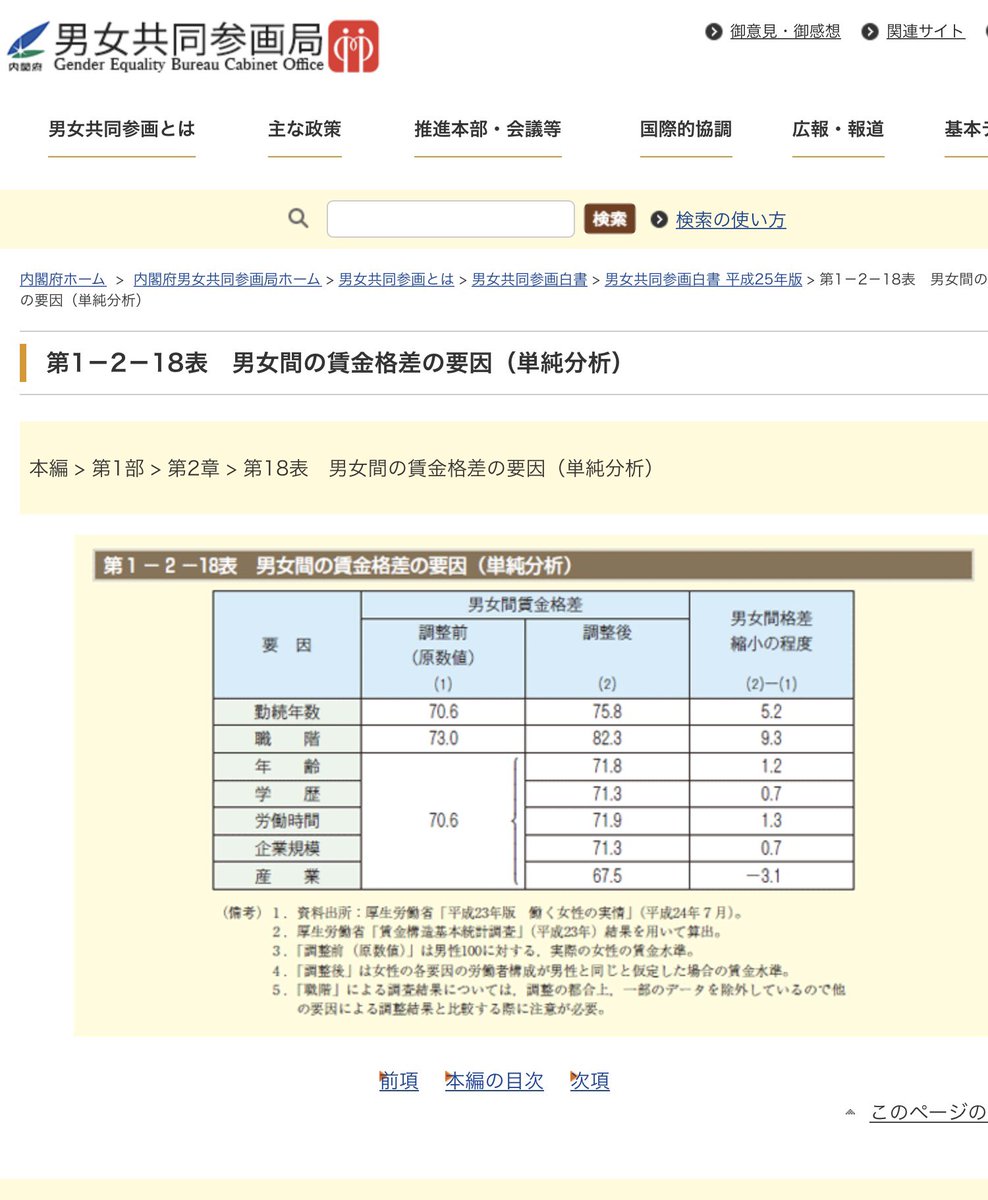Click the red emblem beside the bureau name
Screen dimensions: 988x1200
pyautogui.click(x=354, y=47)
